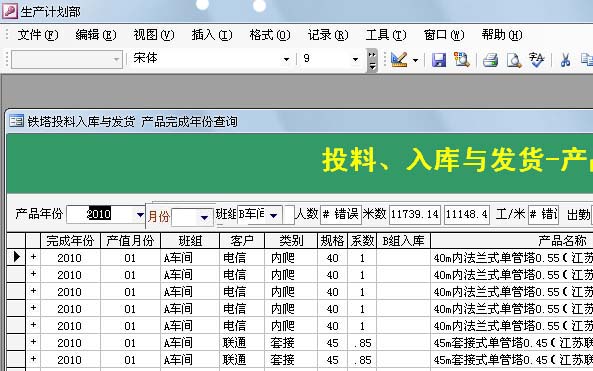Expand the 宋体 font name dropdown

click(x=286, y=59)
